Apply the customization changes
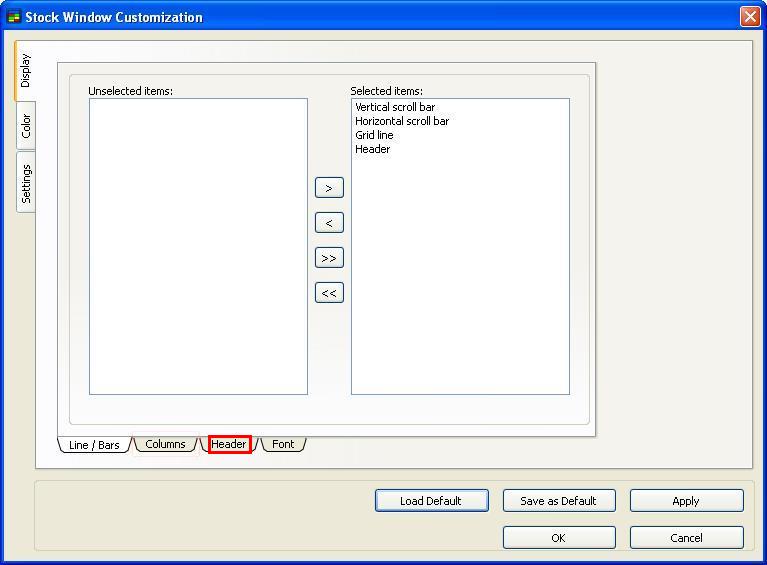767x565 pixels. click(x=686, y=501)
